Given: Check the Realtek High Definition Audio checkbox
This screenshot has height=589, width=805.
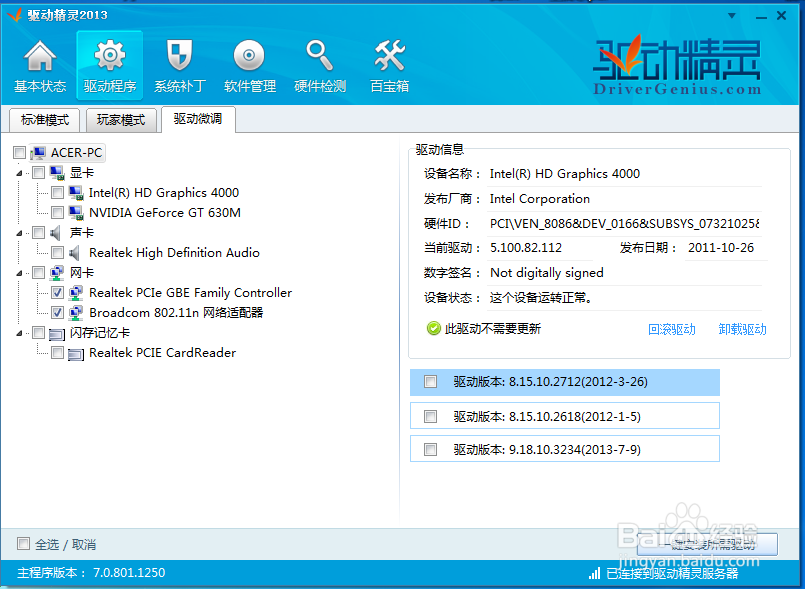Looking at the screenshot, I should (58, 253).
